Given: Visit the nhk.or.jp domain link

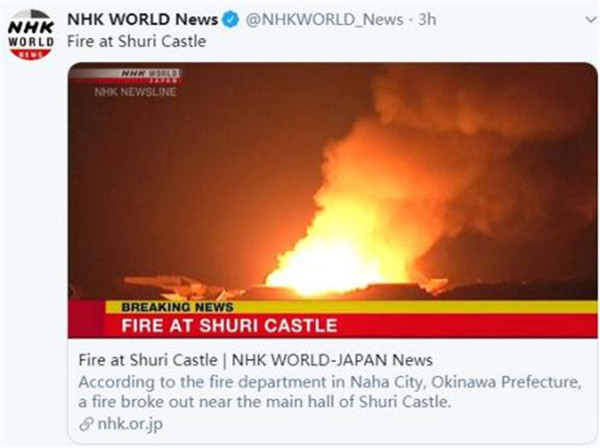Looking at the screenshot, I should 130,424.
